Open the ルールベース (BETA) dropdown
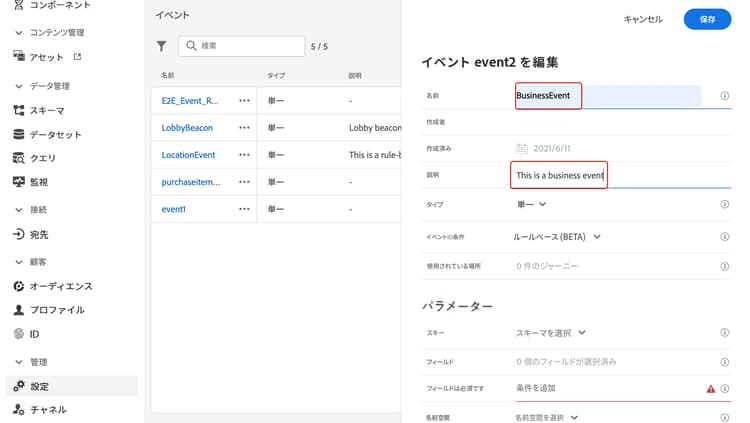750x423 pixels. click(x=557, y=237)
